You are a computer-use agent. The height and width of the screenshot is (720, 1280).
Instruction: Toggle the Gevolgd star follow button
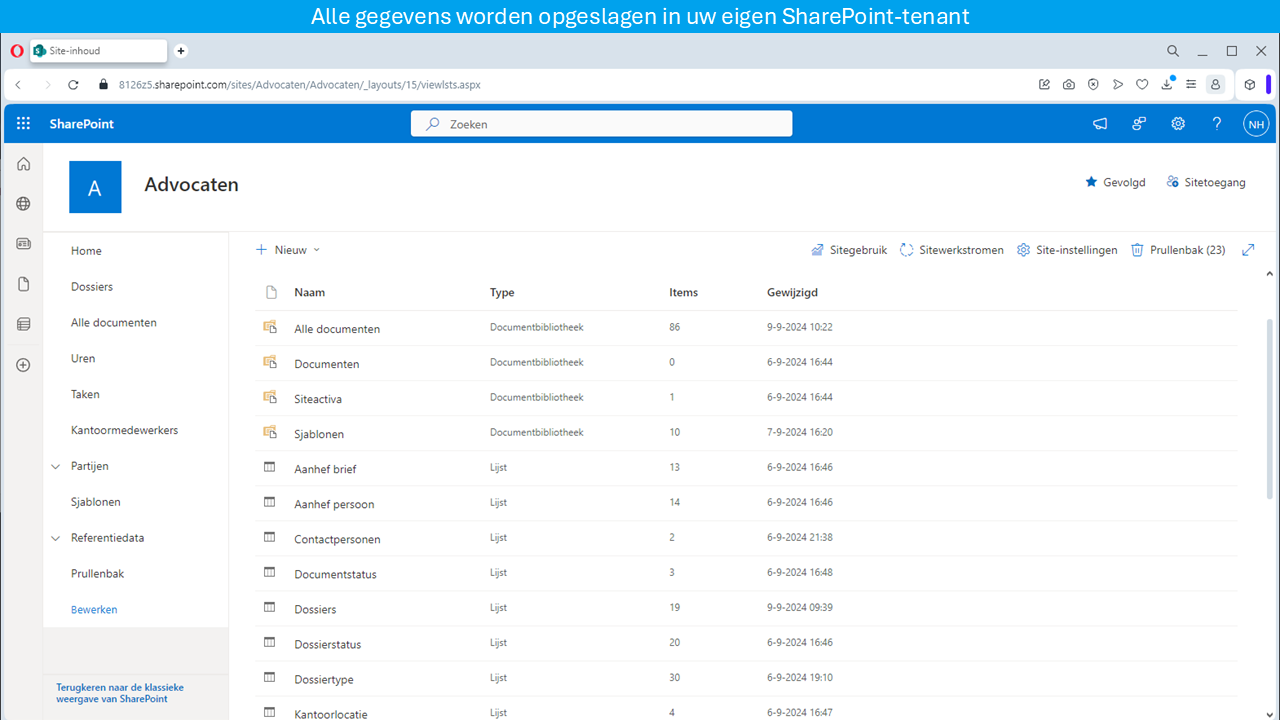click(1115, 182)
